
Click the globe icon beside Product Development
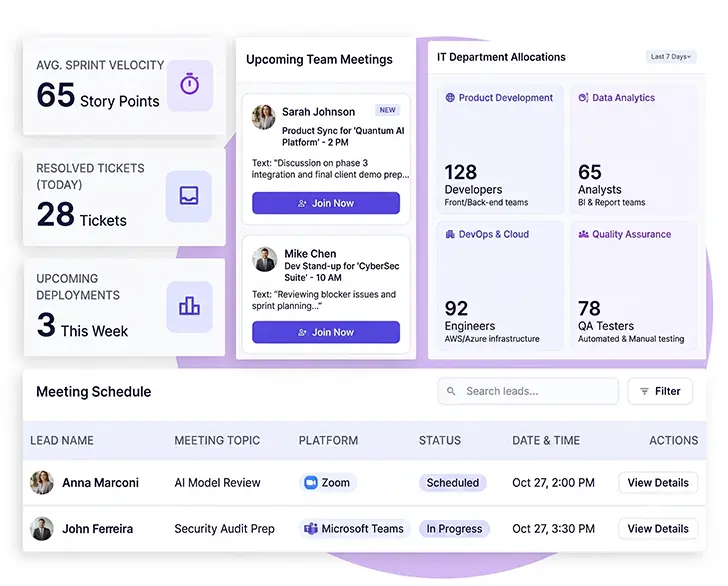450,98
